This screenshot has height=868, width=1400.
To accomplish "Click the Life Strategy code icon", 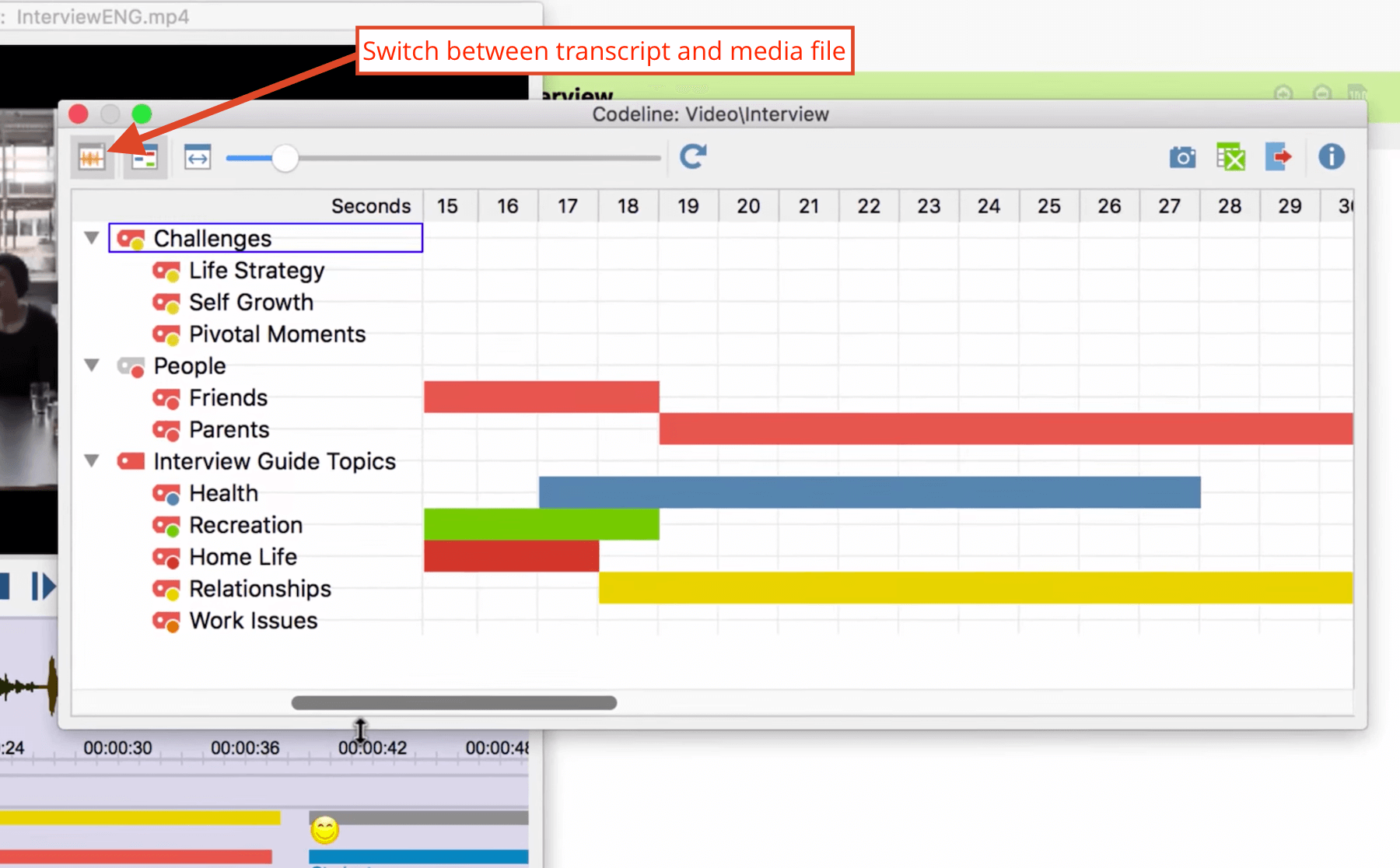I will 166,271.
